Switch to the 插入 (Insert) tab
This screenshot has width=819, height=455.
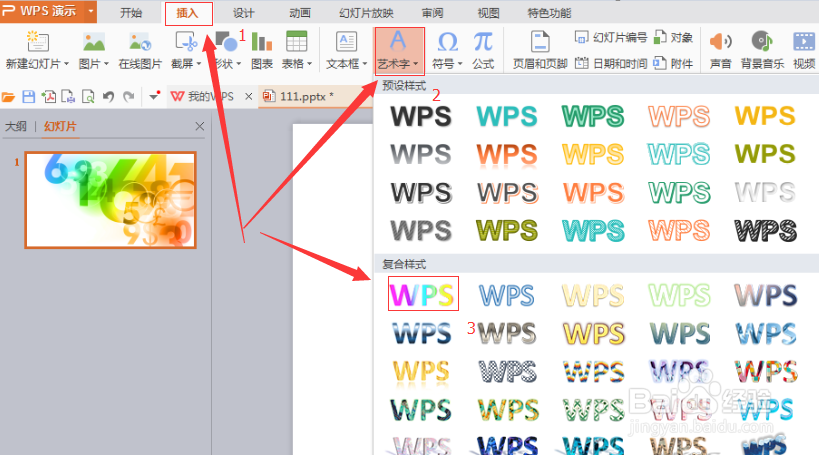(188, 13)
